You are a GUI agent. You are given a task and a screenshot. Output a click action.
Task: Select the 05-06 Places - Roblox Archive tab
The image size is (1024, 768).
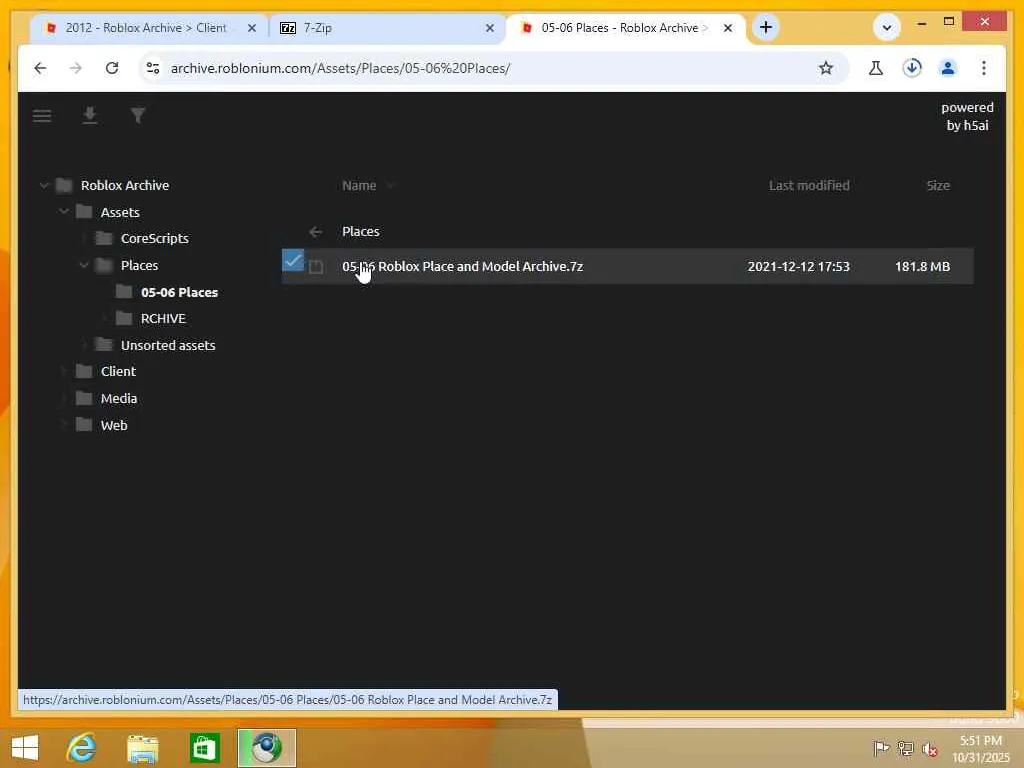pyautogui.click(x=624, y=28)
